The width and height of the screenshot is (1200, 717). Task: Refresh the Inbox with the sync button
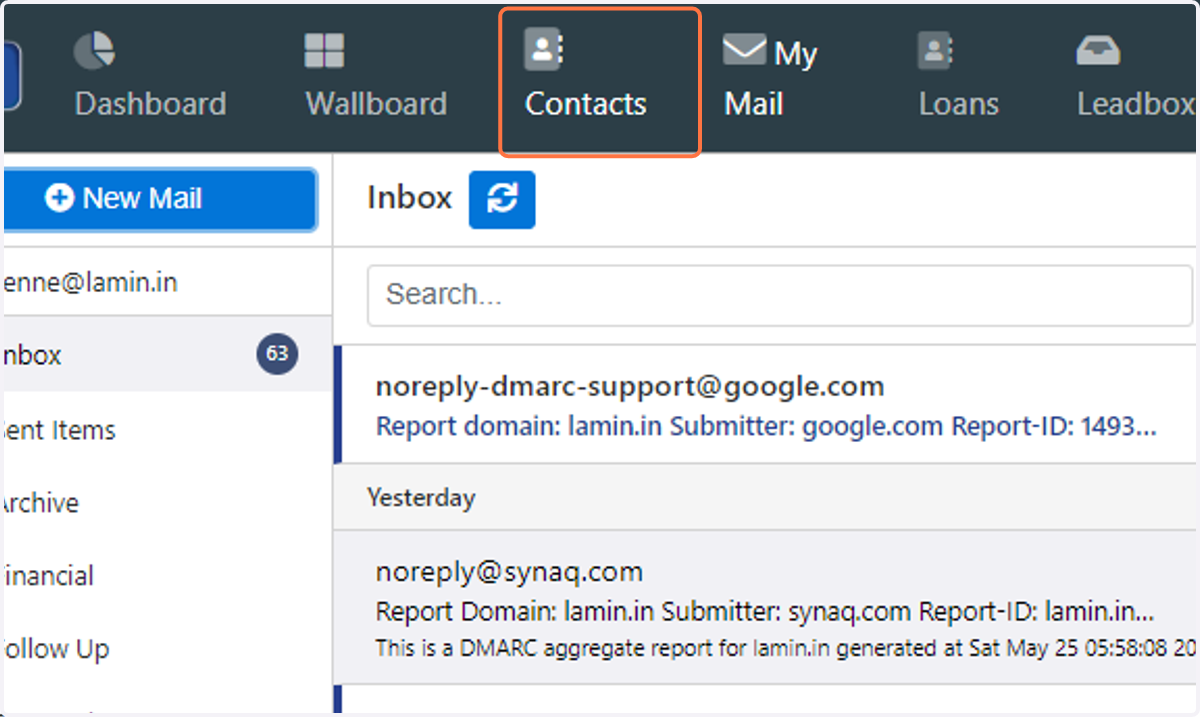502,199
